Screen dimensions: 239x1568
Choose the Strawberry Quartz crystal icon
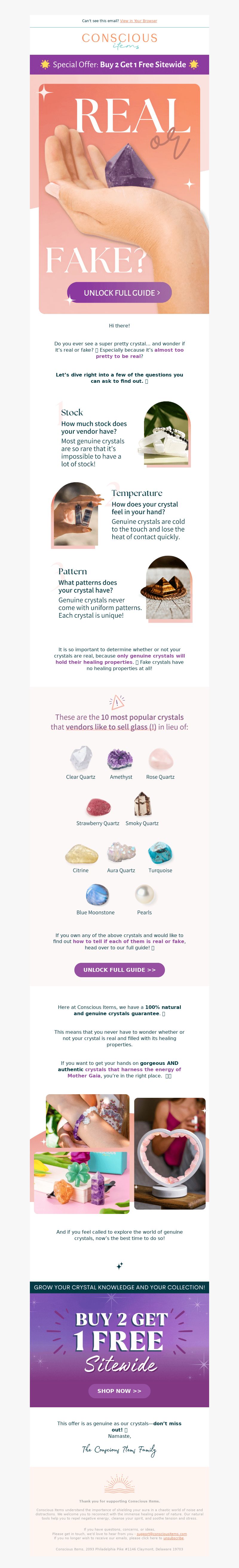(x=99, y=807)
